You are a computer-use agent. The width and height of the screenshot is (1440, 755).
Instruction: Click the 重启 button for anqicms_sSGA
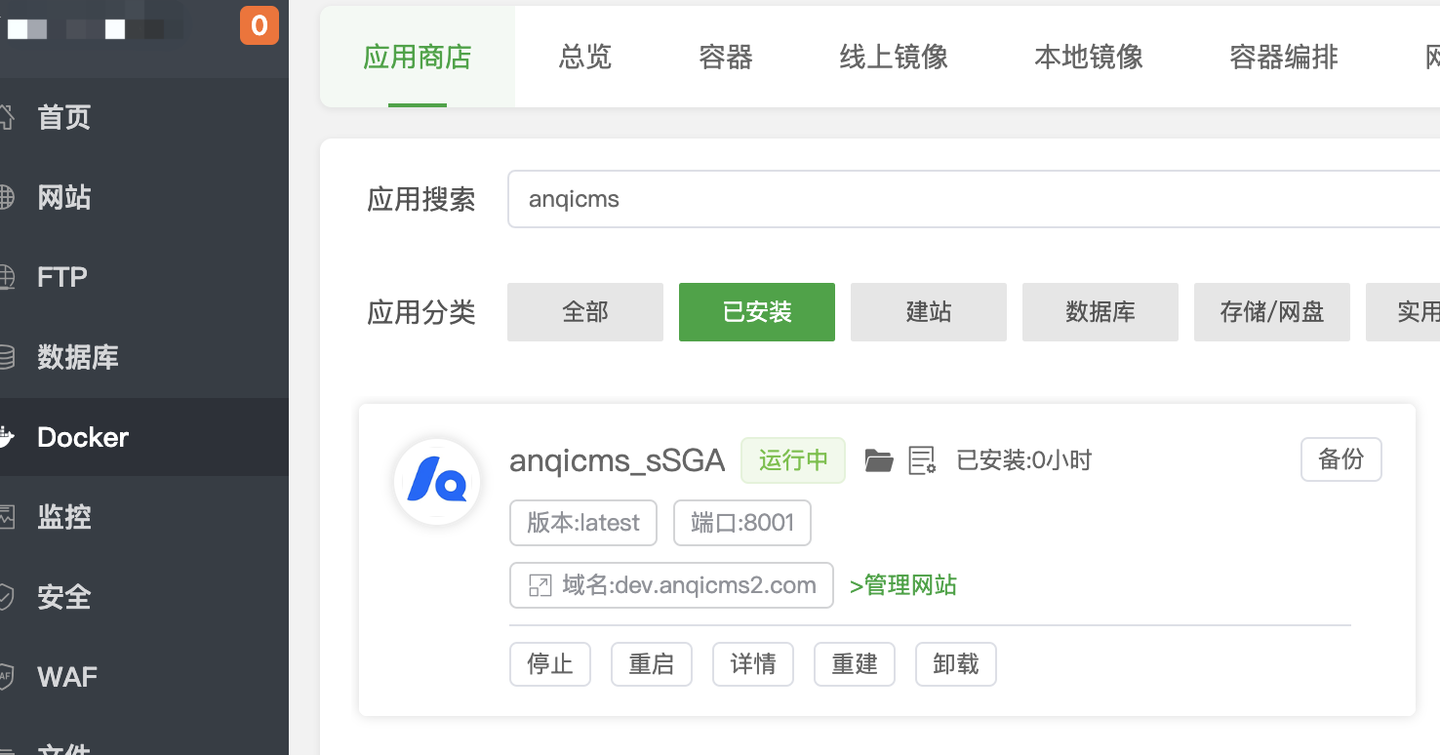click(652, 664)
